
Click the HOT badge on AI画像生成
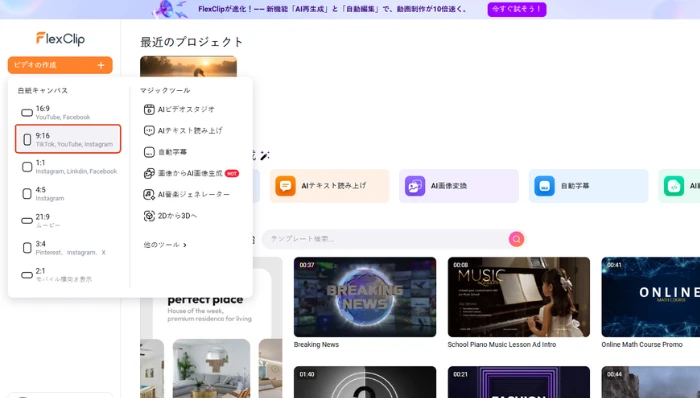(x=232, y=173)
